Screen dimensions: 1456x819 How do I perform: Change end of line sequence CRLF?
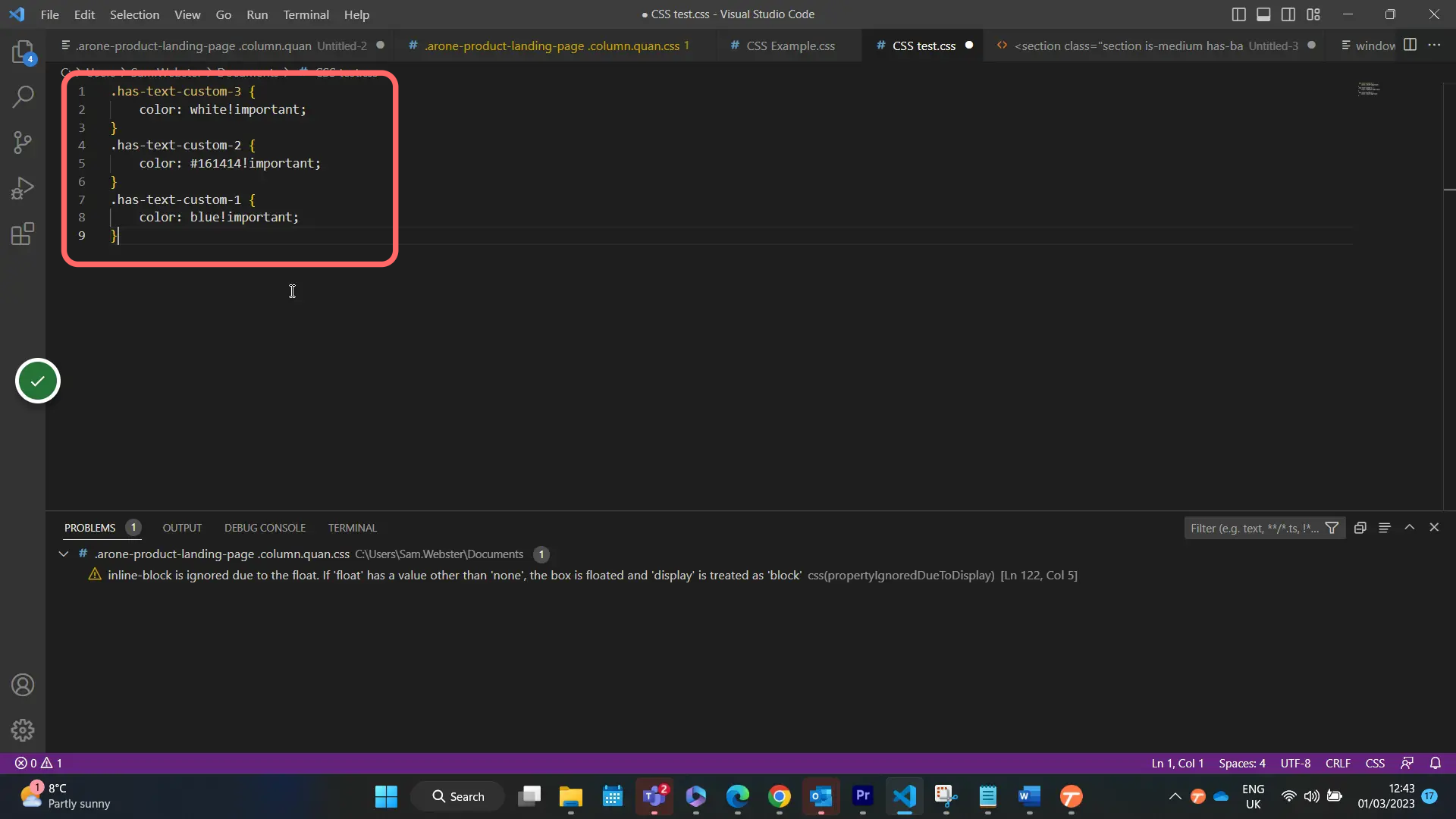1338,764
